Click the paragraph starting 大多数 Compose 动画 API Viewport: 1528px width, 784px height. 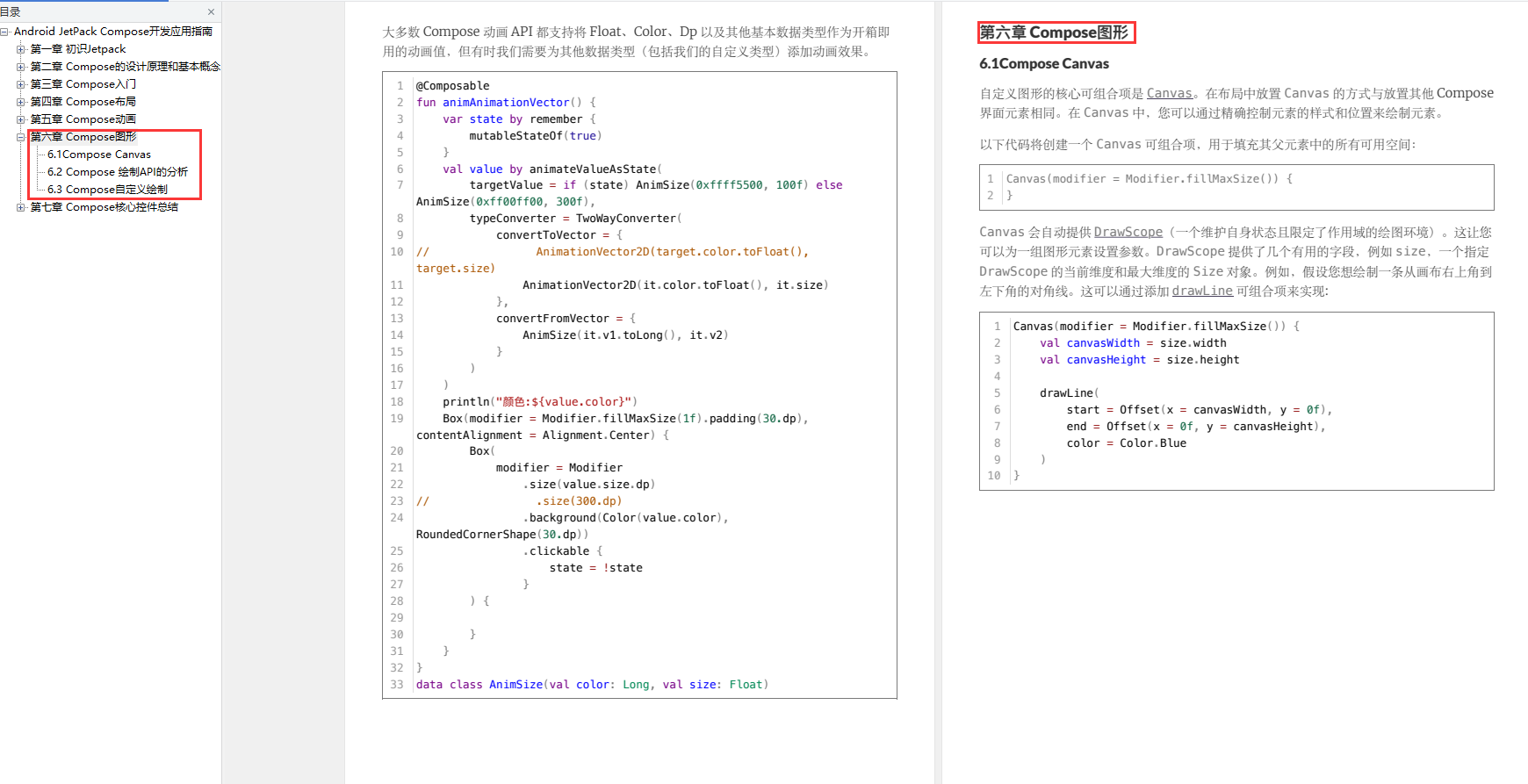click(x=637, y=41)
